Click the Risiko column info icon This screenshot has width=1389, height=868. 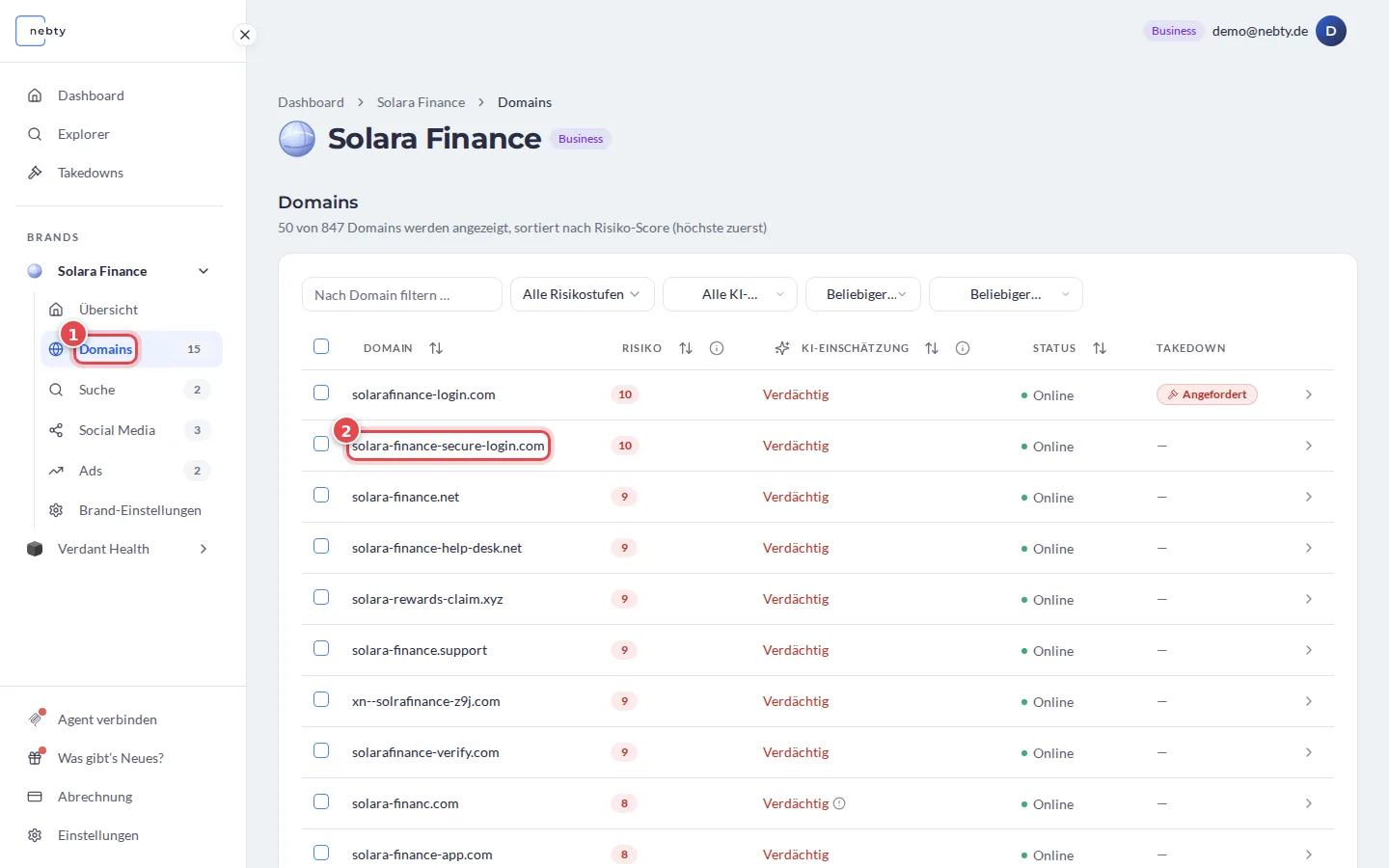tap(717, 348)
